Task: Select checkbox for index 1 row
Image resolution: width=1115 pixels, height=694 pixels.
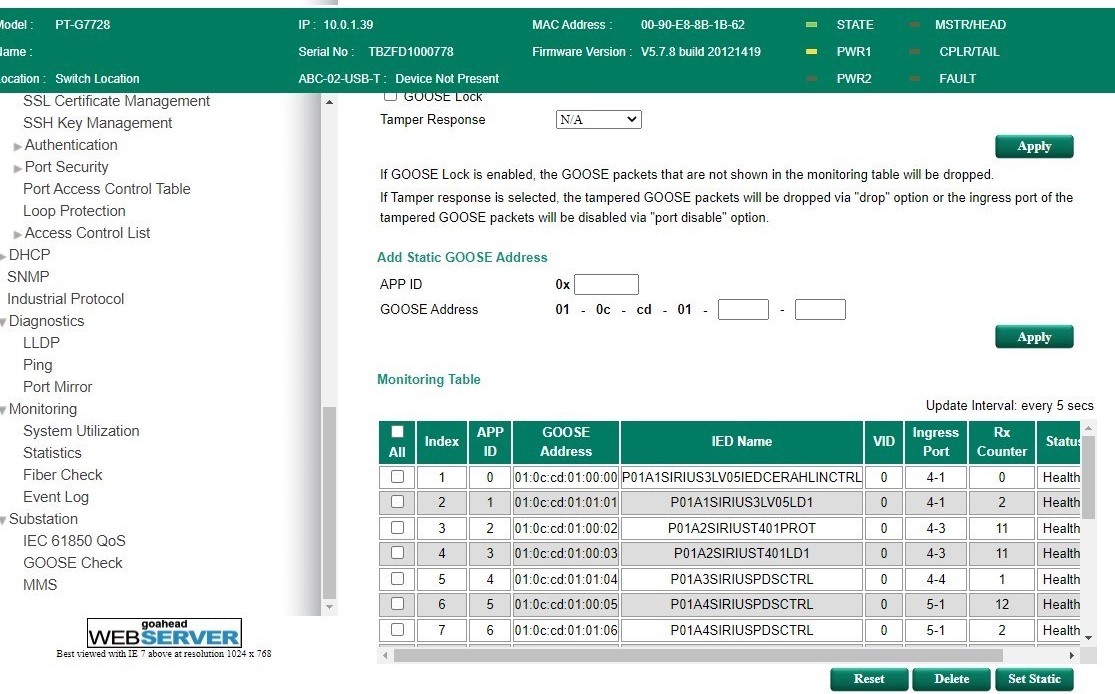Action: coord(397,477)
